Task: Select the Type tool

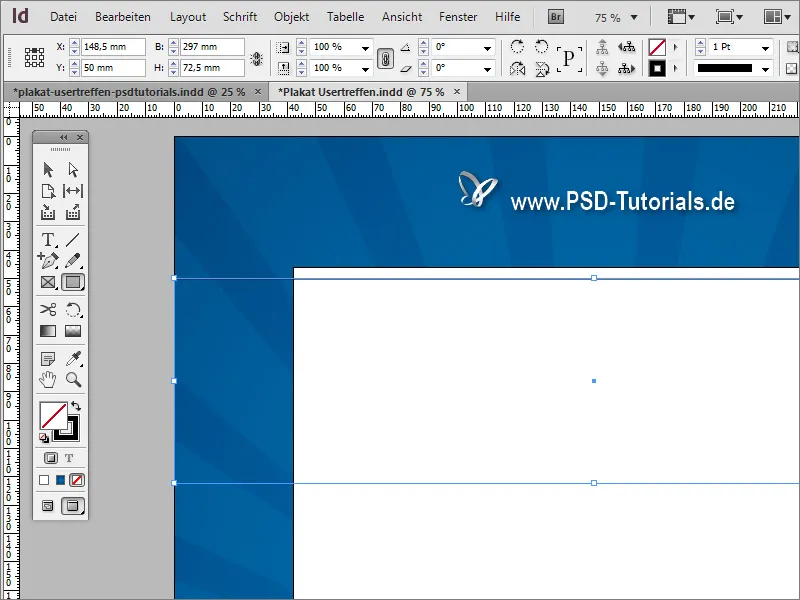Action: (x=48, y=240)
